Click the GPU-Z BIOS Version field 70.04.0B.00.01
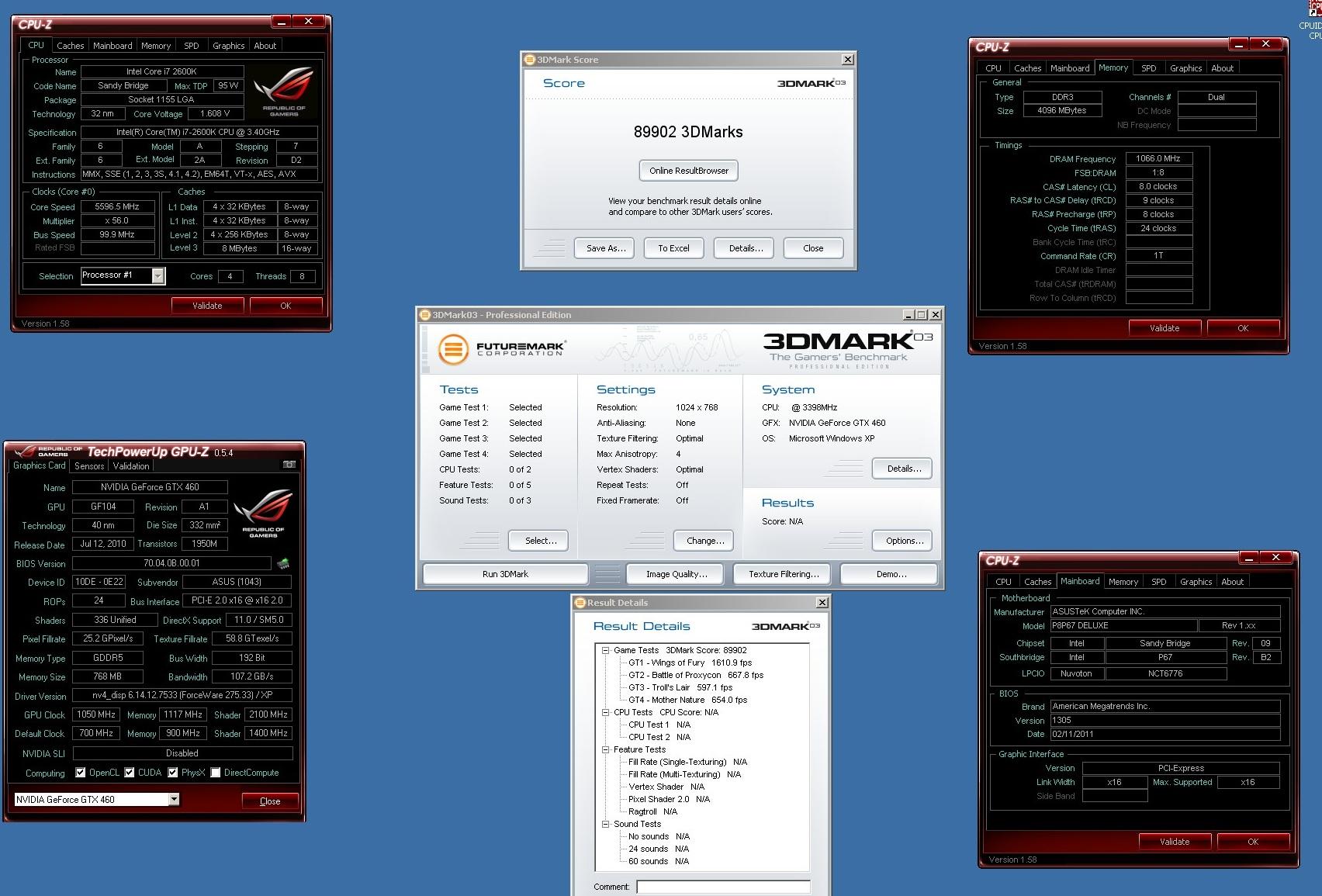The image size is (1322, 896). click(x=171, y=563)
